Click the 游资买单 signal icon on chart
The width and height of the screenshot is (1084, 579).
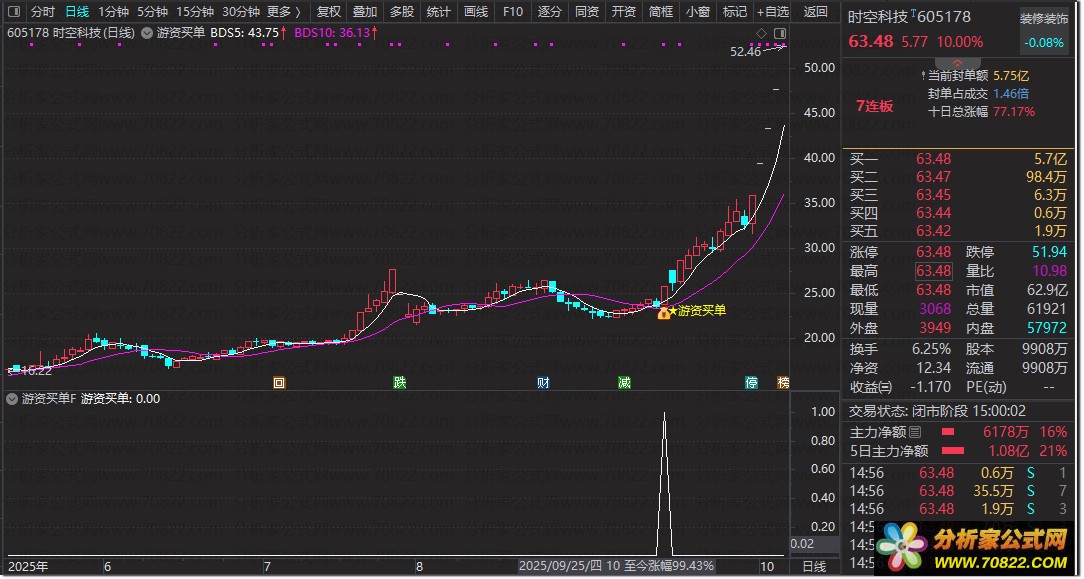pyautogui.click(x=663, y=313)
